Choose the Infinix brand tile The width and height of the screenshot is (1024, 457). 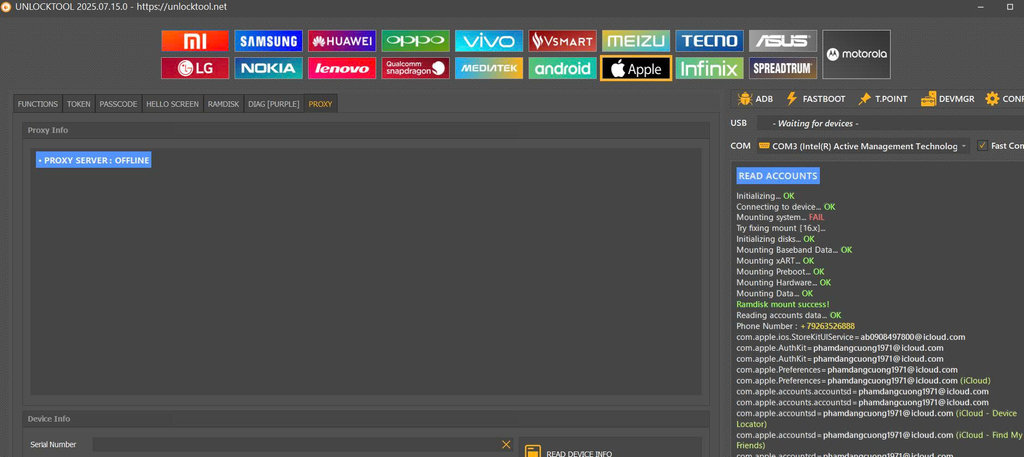coord(709,68)
